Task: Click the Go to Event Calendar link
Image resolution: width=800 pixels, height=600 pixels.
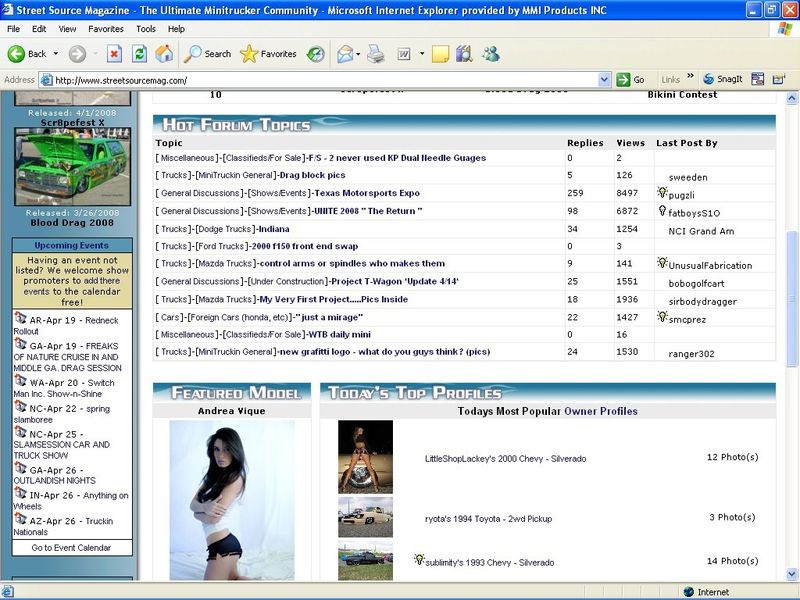Action: (71, 547)
